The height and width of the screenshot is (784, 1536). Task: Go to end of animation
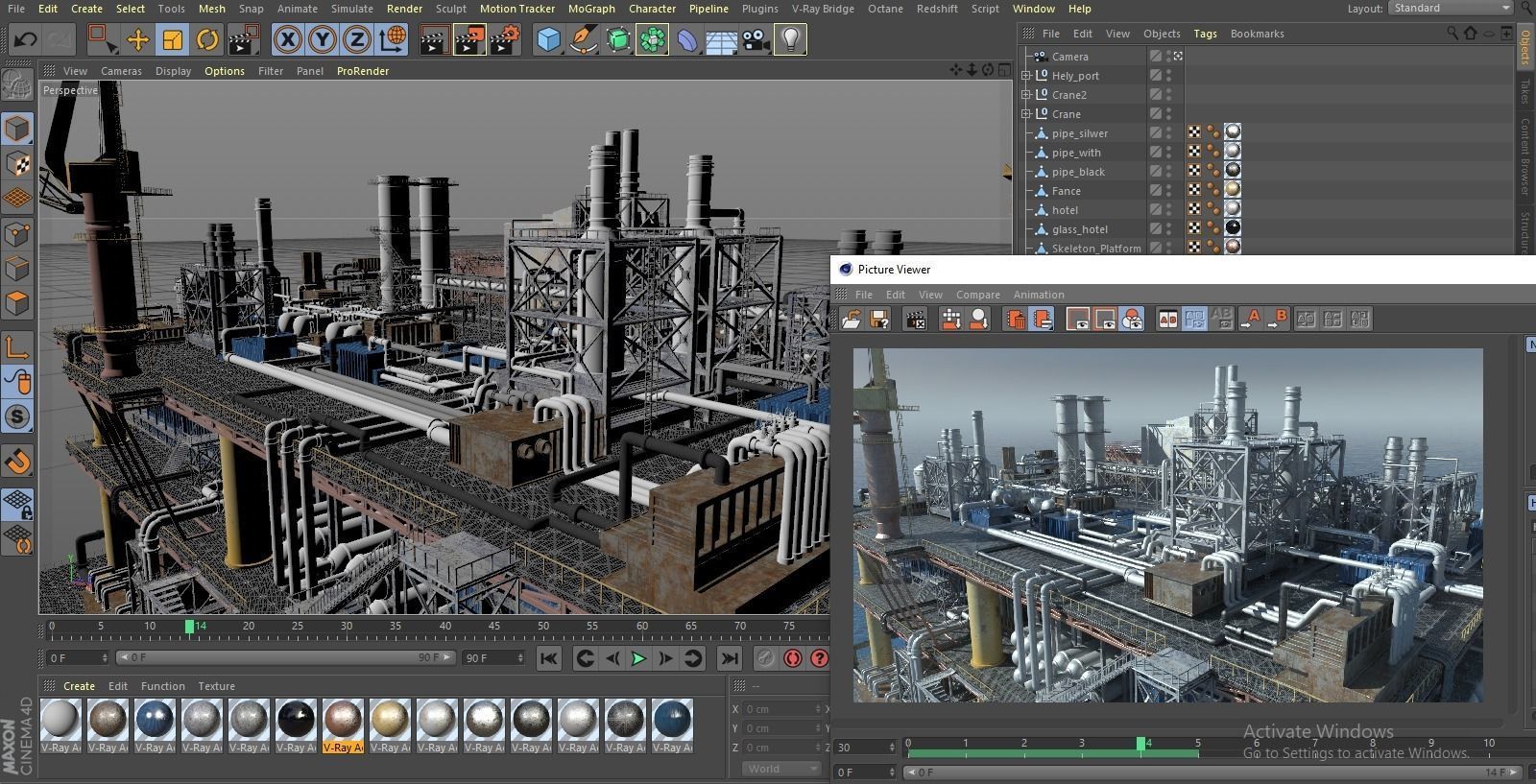coord(729,658)
